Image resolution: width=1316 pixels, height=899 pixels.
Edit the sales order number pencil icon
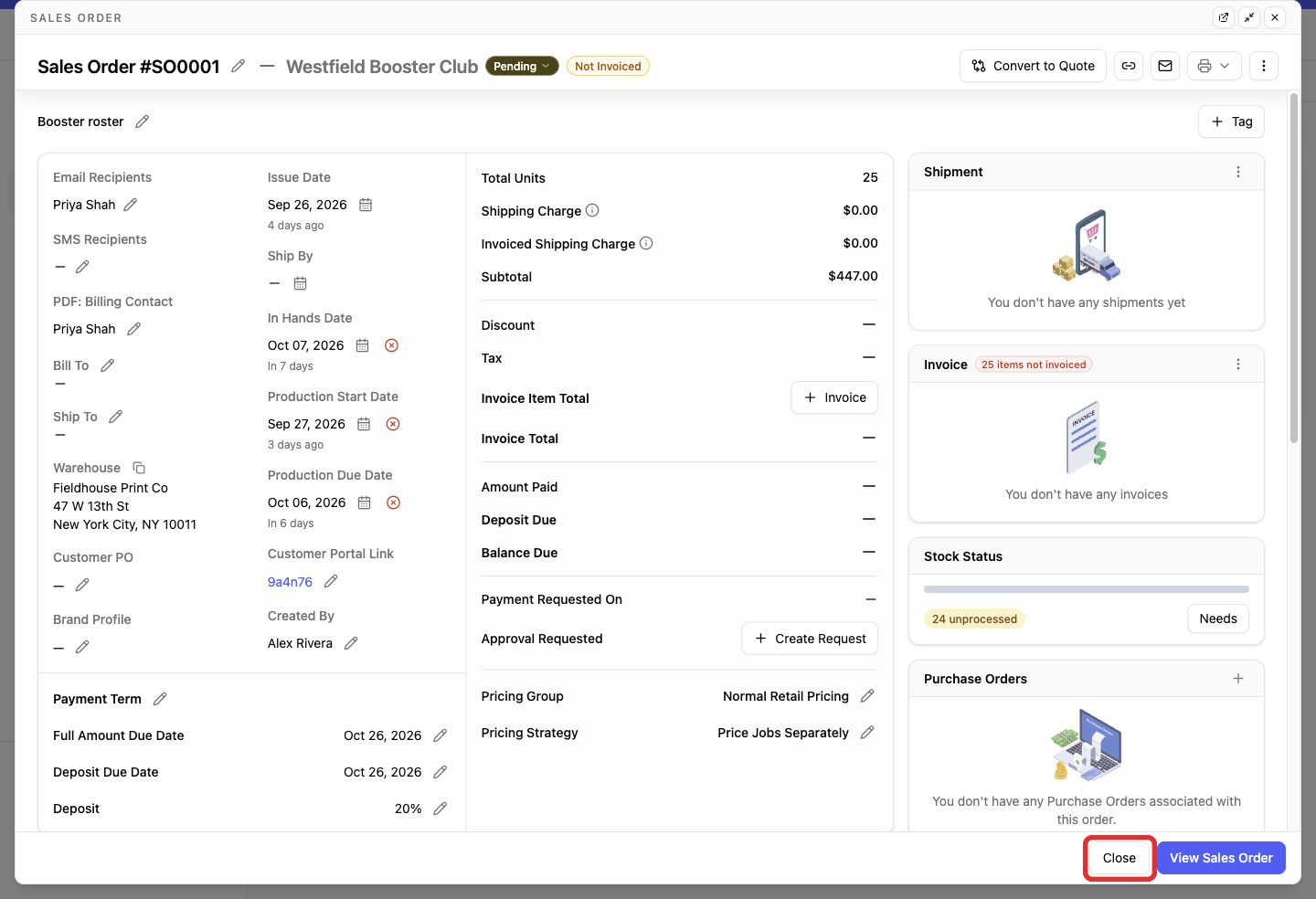point(239,66)
